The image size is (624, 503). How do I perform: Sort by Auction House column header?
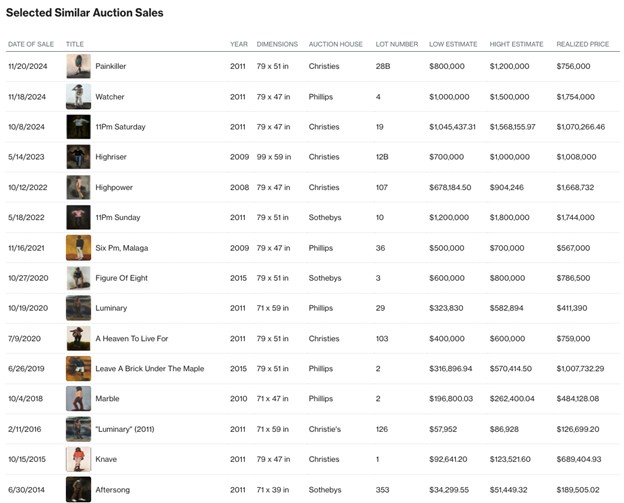click(334, 44)
